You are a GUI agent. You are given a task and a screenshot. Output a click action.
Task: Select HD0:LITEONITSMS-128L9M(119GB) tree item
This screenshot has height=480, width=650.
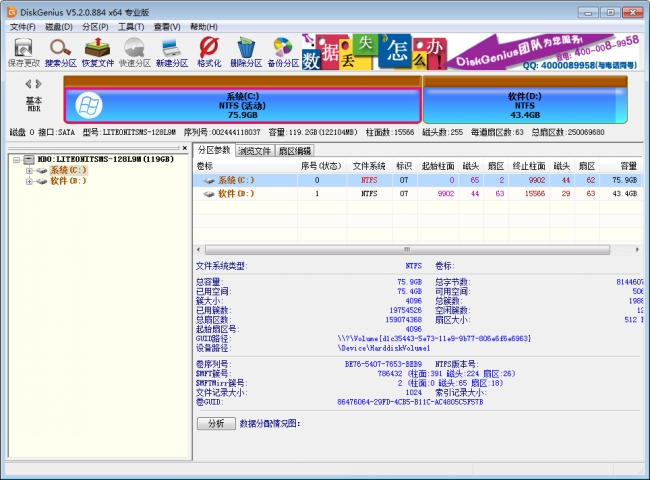click(106, 159)
